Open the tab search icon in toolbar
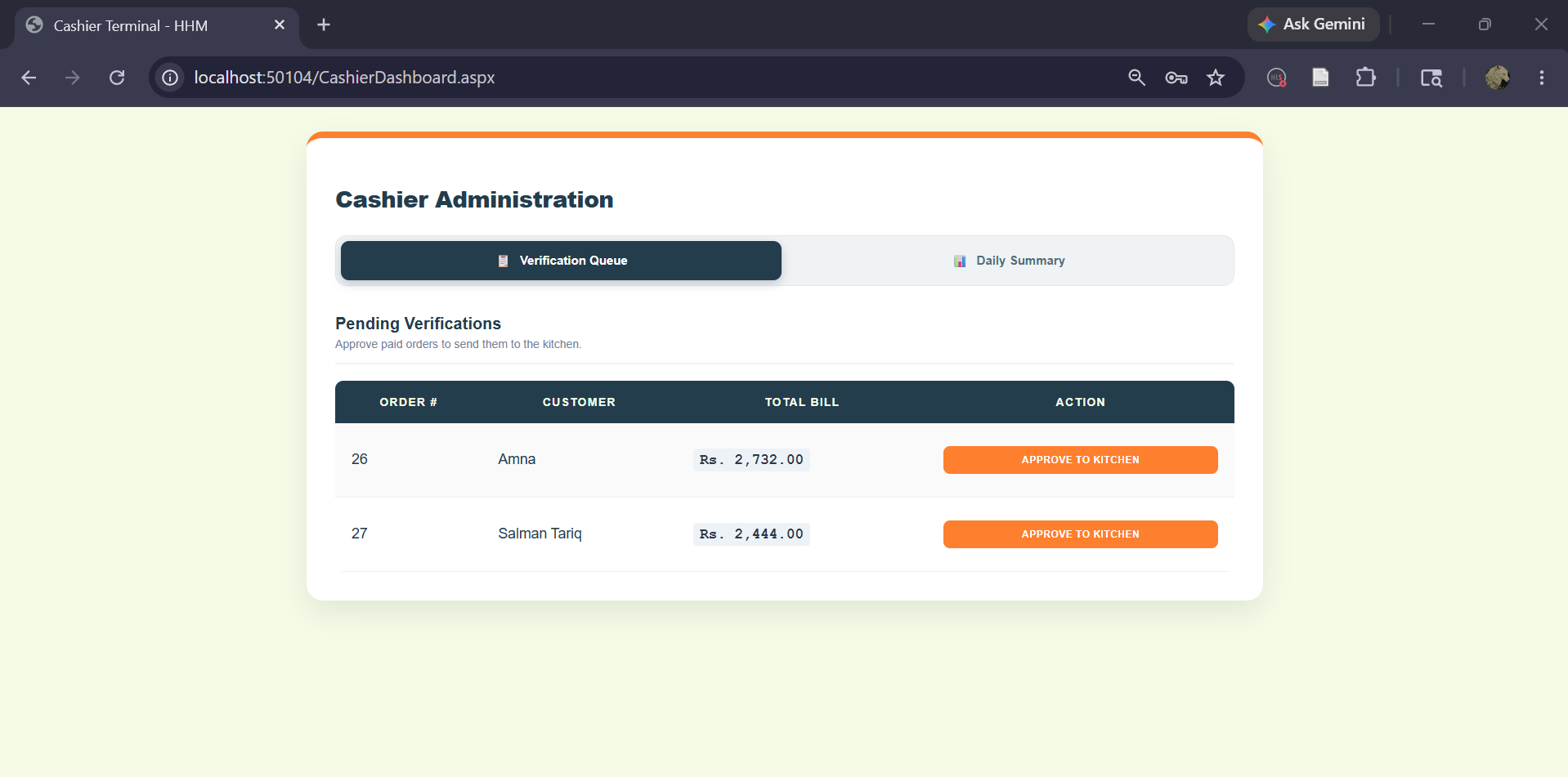The width and height of the screenshot is (1568, 777). (x=1431, y=78)
